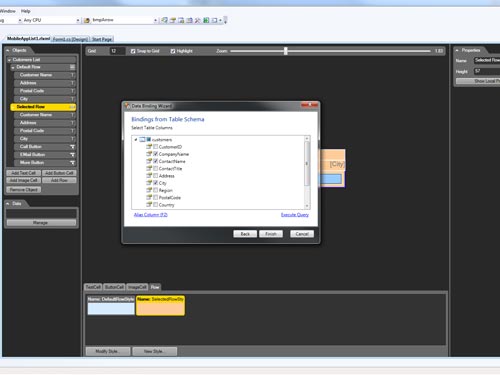Tick the PostalCode column checkbox
The height and width of the screenshot is (375, 500).
(x=156, y=197)
